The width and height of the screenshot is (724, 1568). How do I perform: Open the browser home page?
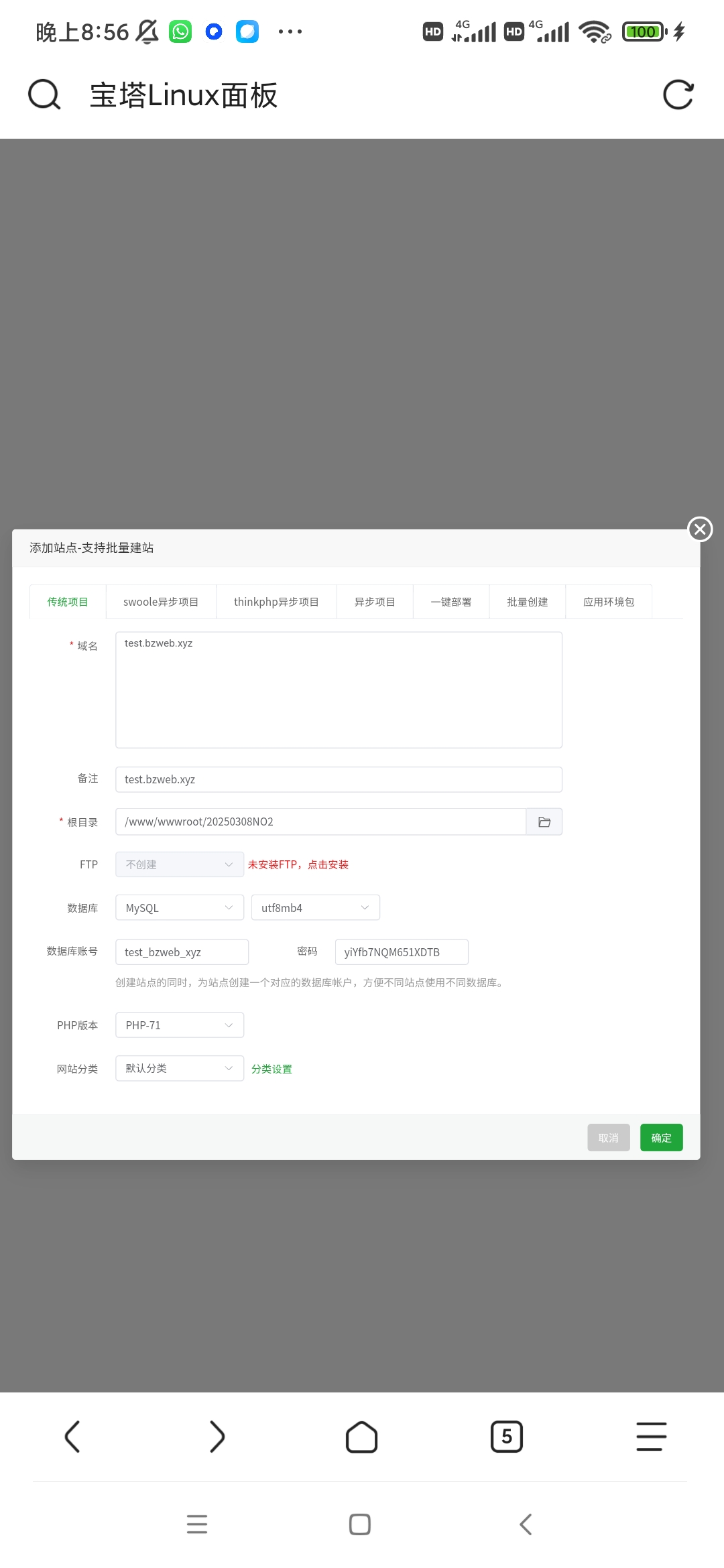pos(361,1437)
